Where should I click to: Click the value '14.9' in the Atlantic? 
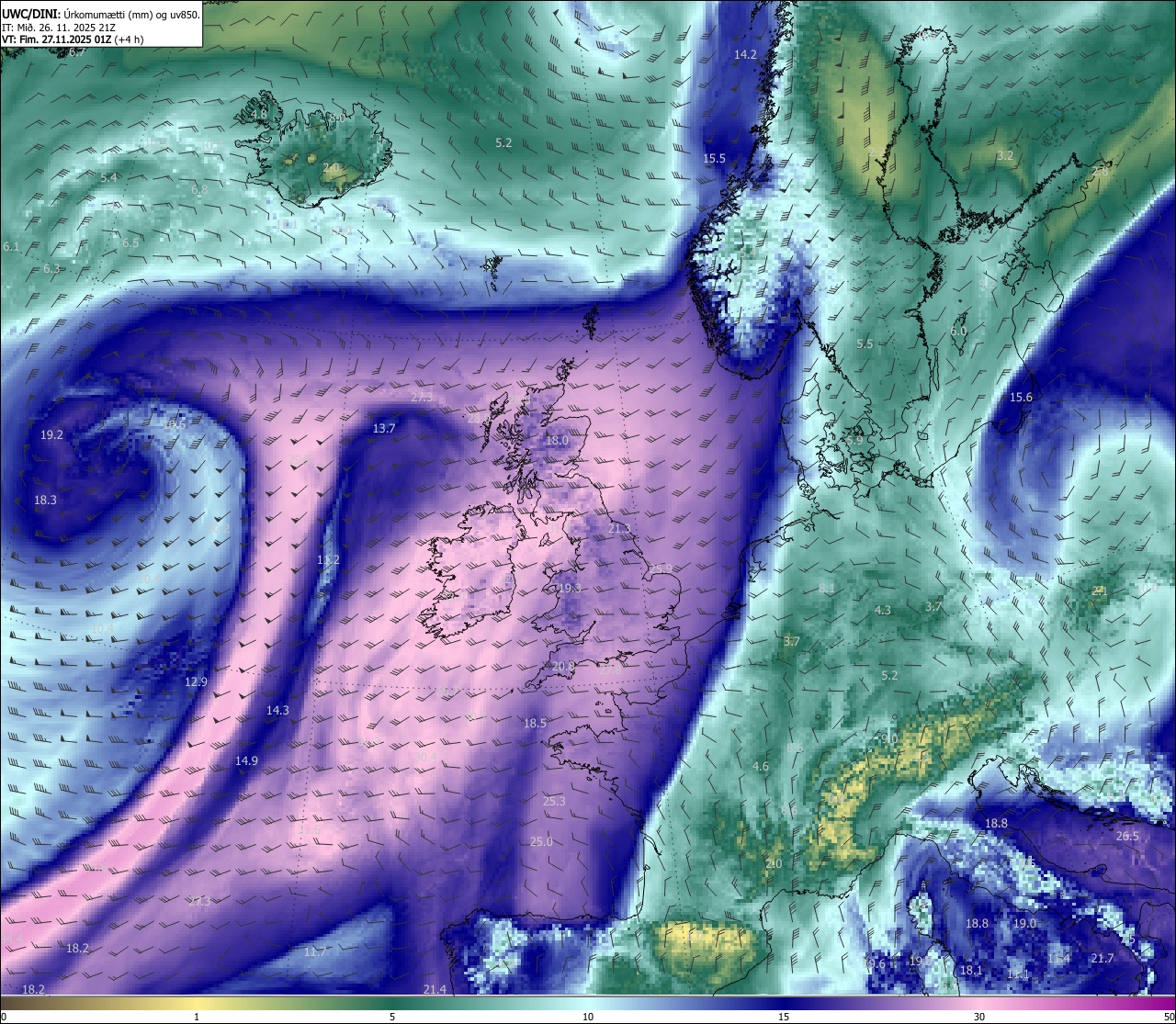[x=246, y=760]
